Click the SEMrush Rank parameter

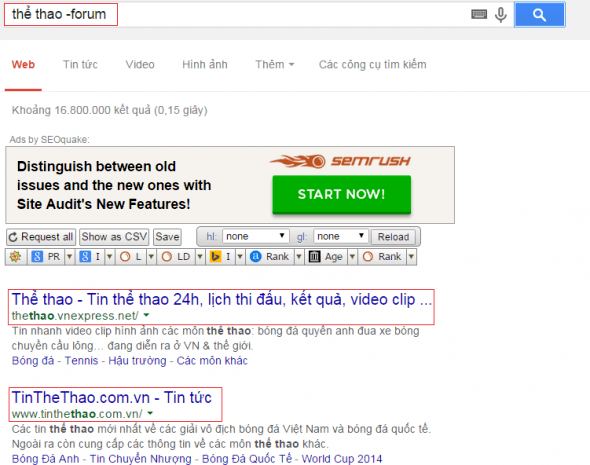click(x=382, y=257)
